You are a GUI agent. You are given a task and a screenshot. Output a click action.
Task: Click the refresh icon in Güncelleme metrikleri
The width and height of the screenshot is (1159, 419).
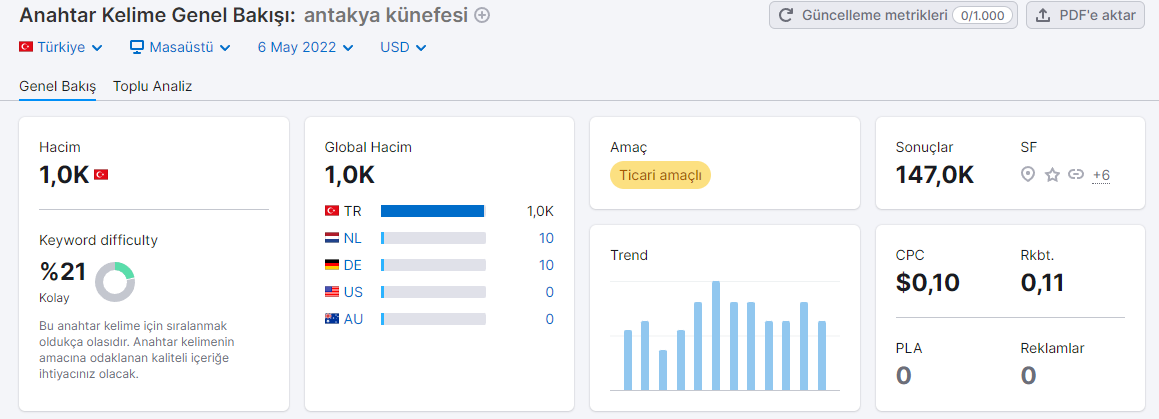(786, 15)
